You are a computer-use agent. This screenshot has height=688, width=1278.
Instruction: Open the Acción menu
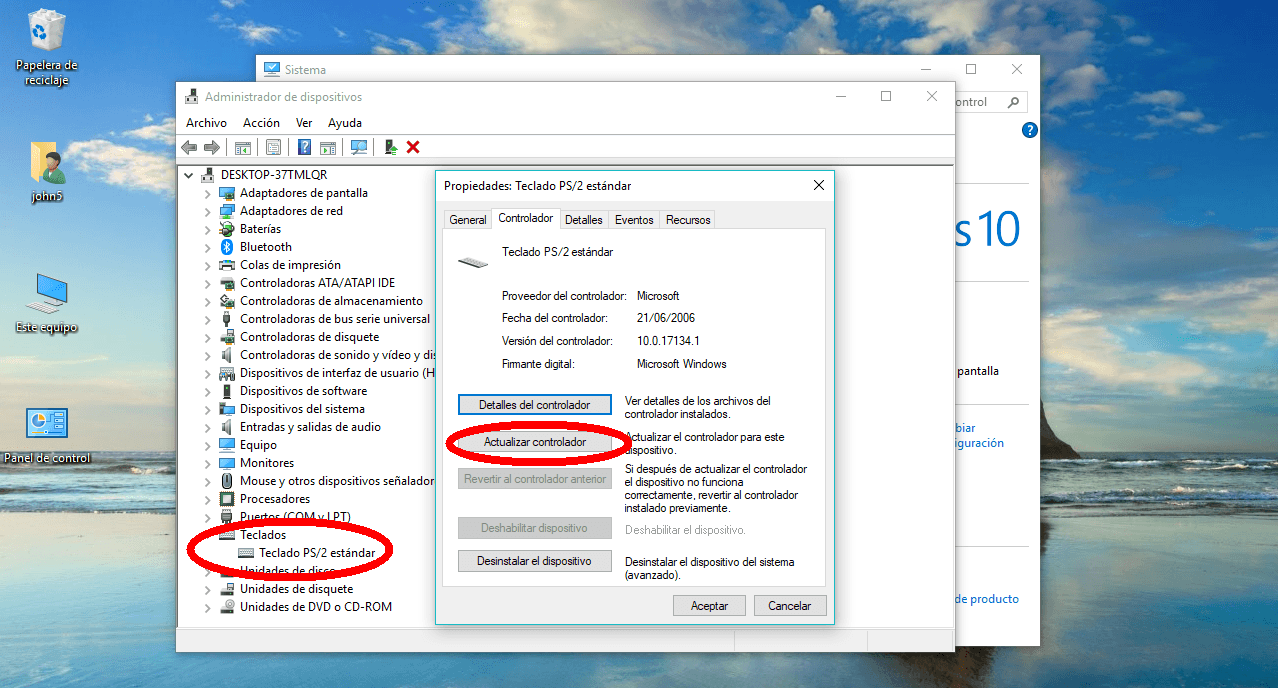tap(261, 123)
